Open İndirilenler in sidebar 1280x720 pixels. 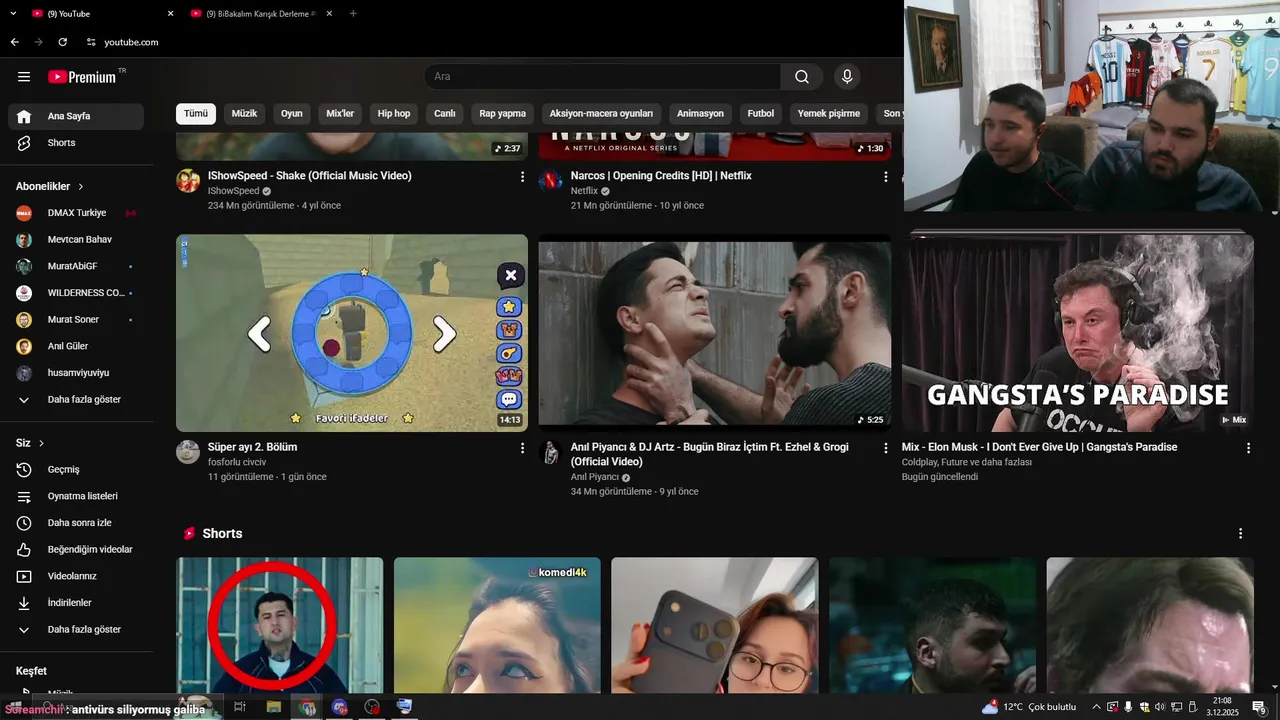pos(76,603)
